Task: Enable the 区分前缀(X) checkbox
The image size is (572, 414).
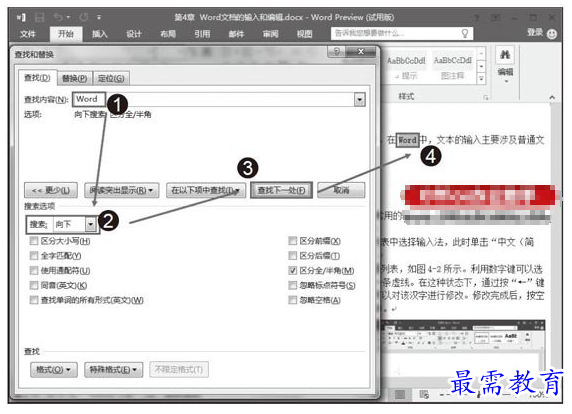Action: (x=293, y=241)
